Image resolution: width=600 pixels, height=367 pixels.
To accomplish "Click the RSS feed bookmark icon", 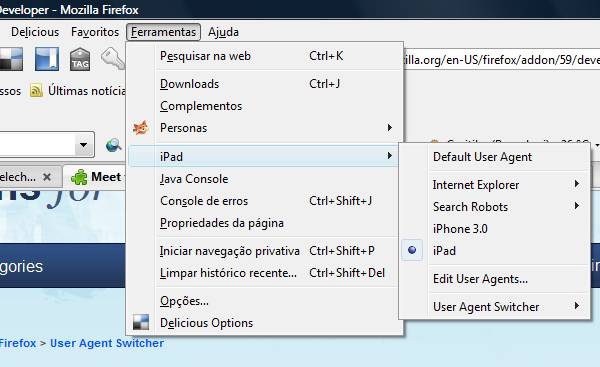I will pyautogui.click(x=36, y=91).
